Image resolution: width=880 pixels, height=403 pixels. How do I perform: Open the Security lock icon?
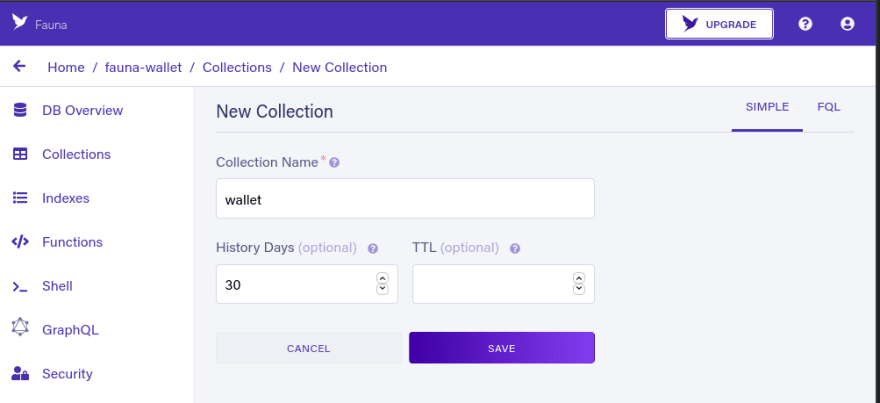[20, 374]
